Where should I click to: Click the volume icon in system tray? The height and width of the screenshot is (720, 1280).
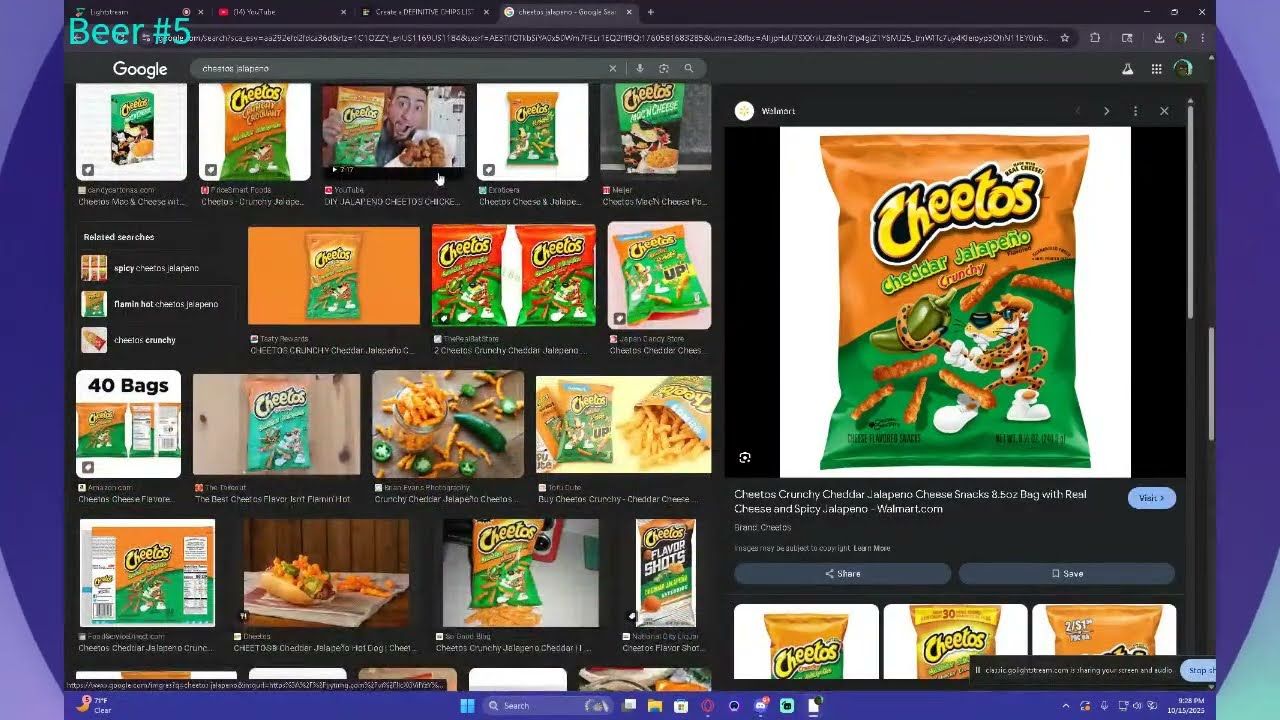coord(1137,706)
